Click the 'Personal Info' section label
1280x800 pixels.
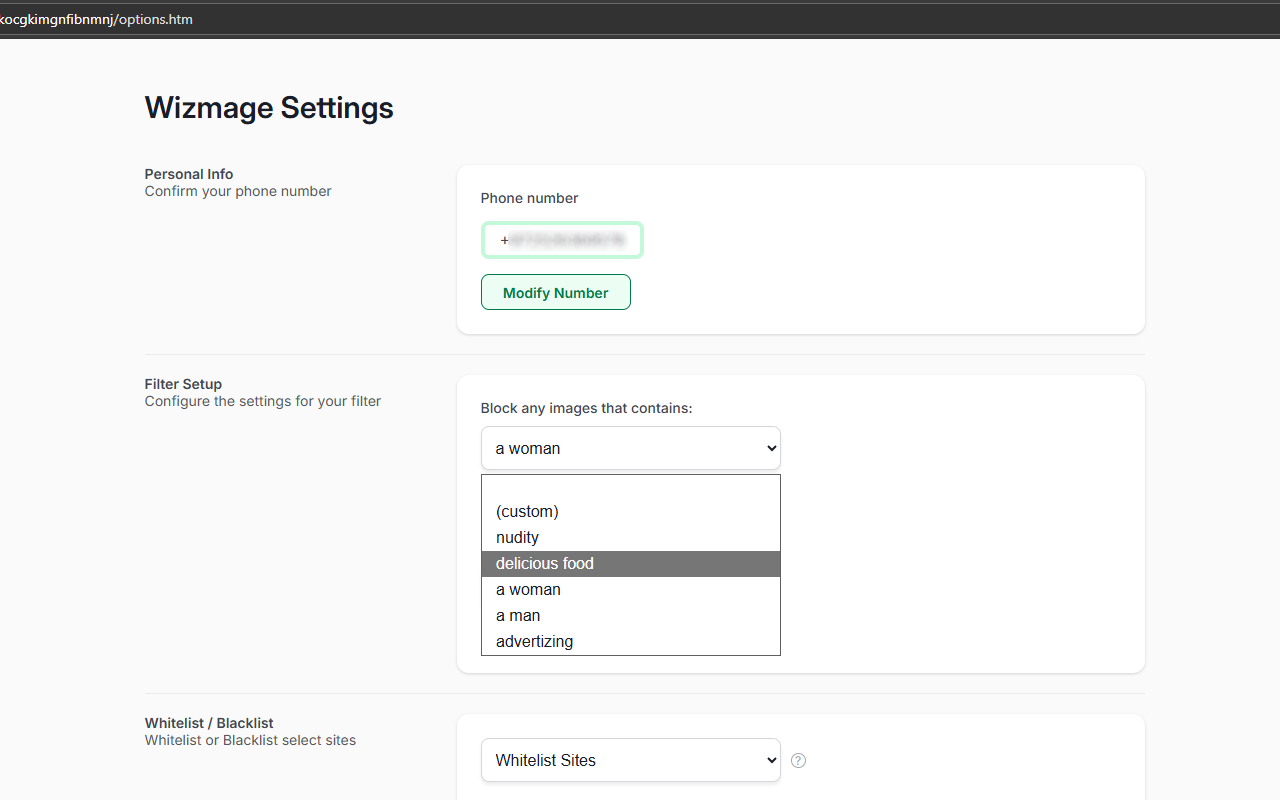189,174
